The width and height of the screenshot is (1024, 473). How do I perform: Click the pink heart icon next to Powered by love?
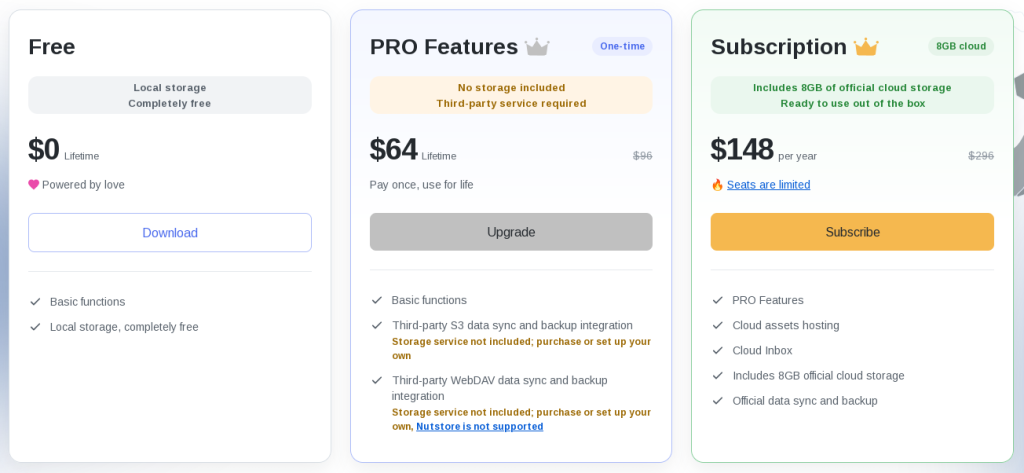coord(34,184)
